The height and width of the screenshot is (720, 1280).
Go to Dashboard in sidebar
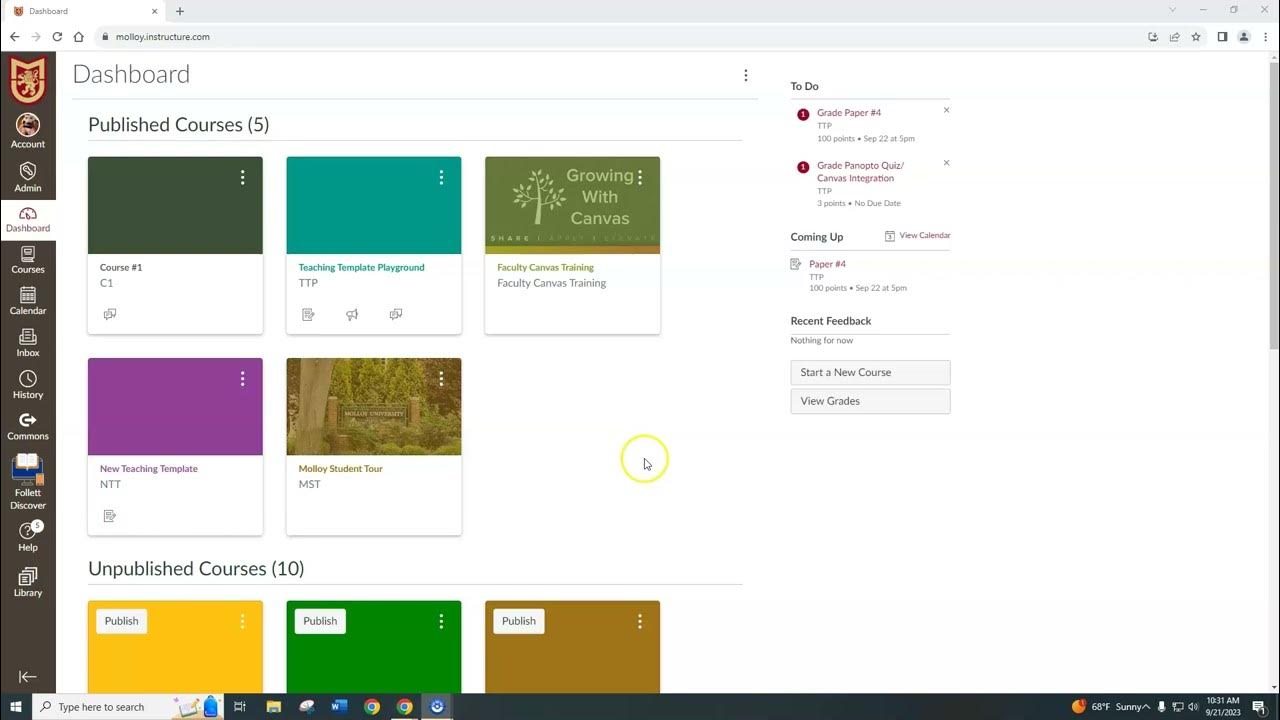click(x=28, y=219)
